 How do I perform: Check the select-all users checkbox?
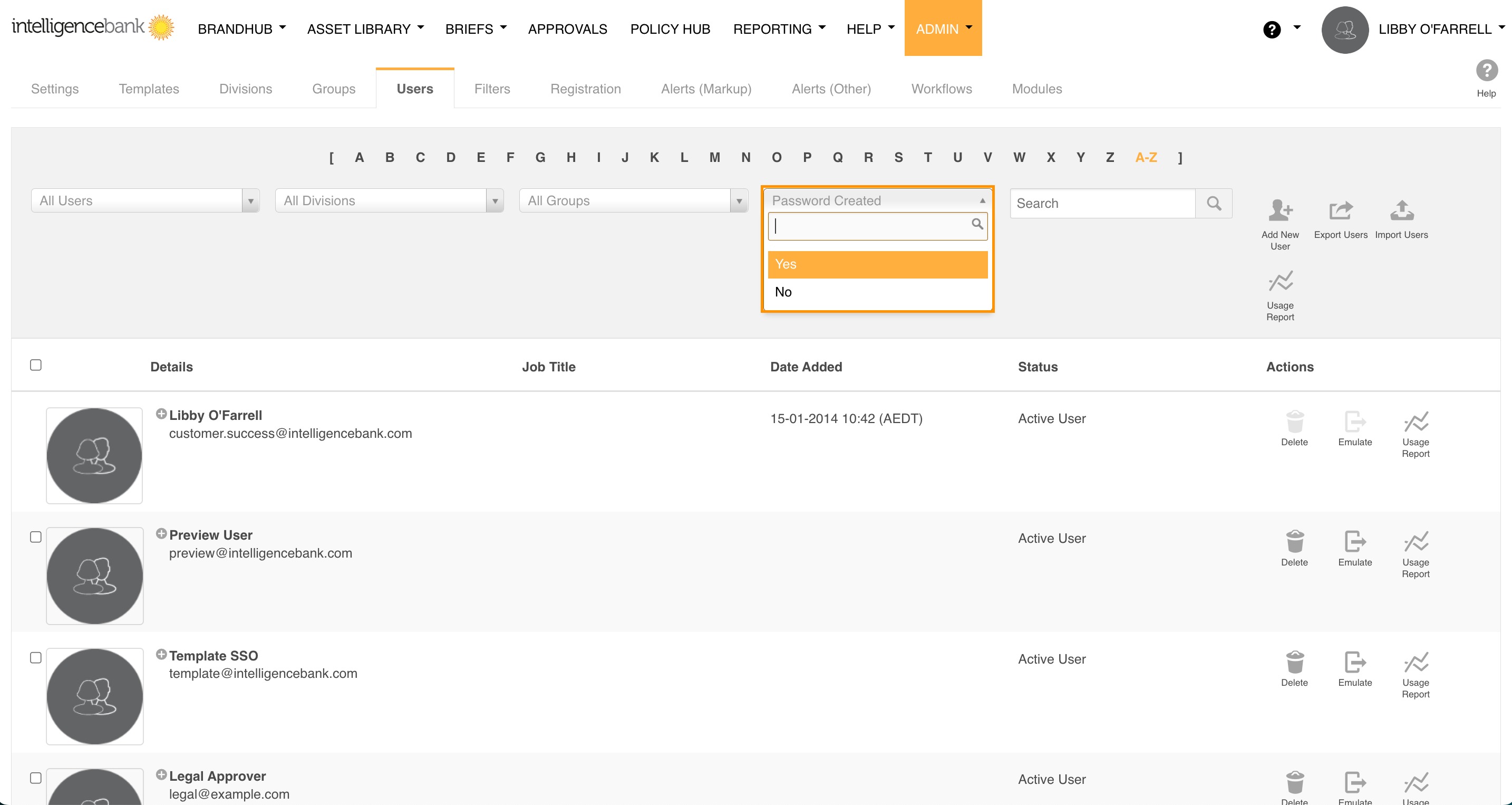pyautogui.click(x=36, y=365)
